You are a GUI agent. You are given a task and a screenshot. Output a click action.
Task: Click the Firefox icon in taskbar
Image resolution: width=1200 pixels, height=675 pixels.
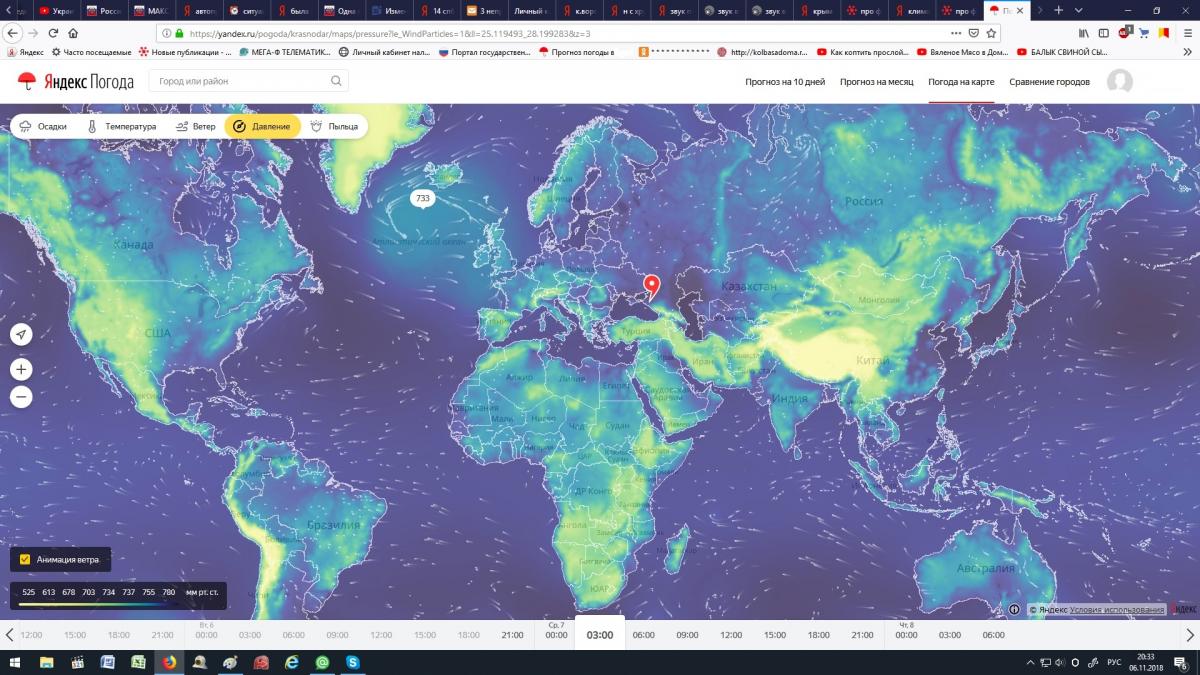168,662
